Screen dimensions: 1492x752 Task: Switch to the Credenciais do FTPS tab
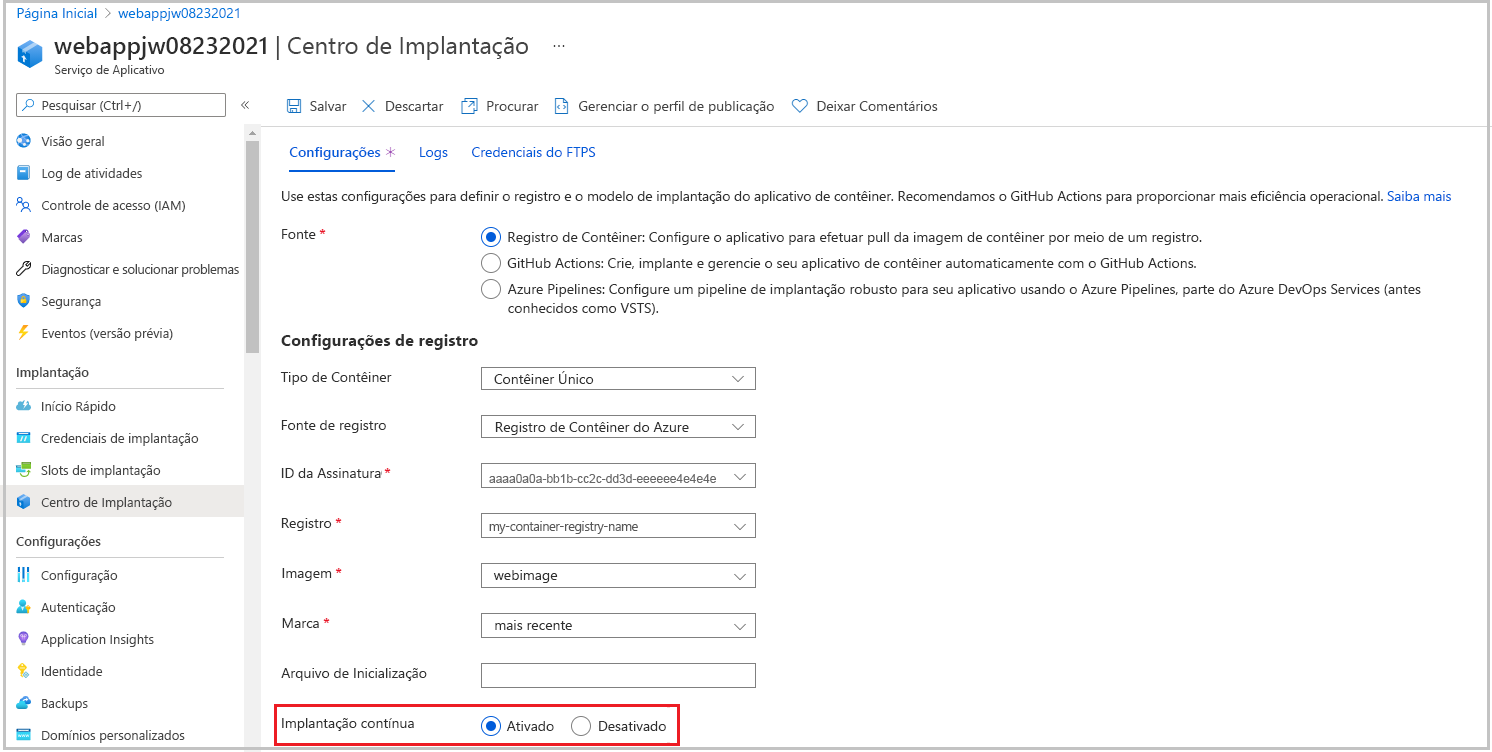pyautogui.click(x=533, y=152)
